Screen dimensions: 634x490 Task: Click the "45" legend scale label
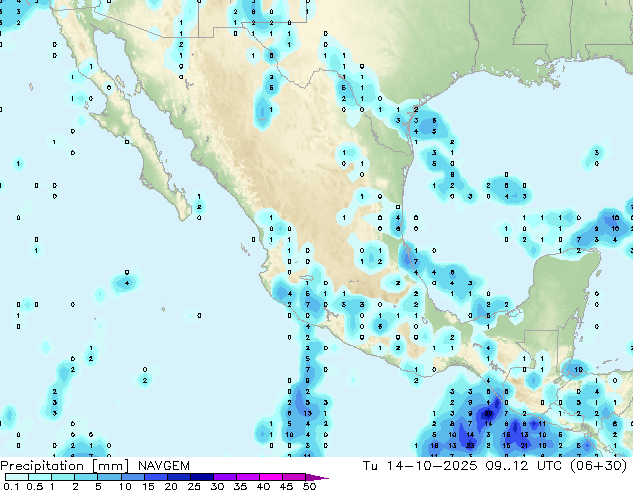coord(286,486)
